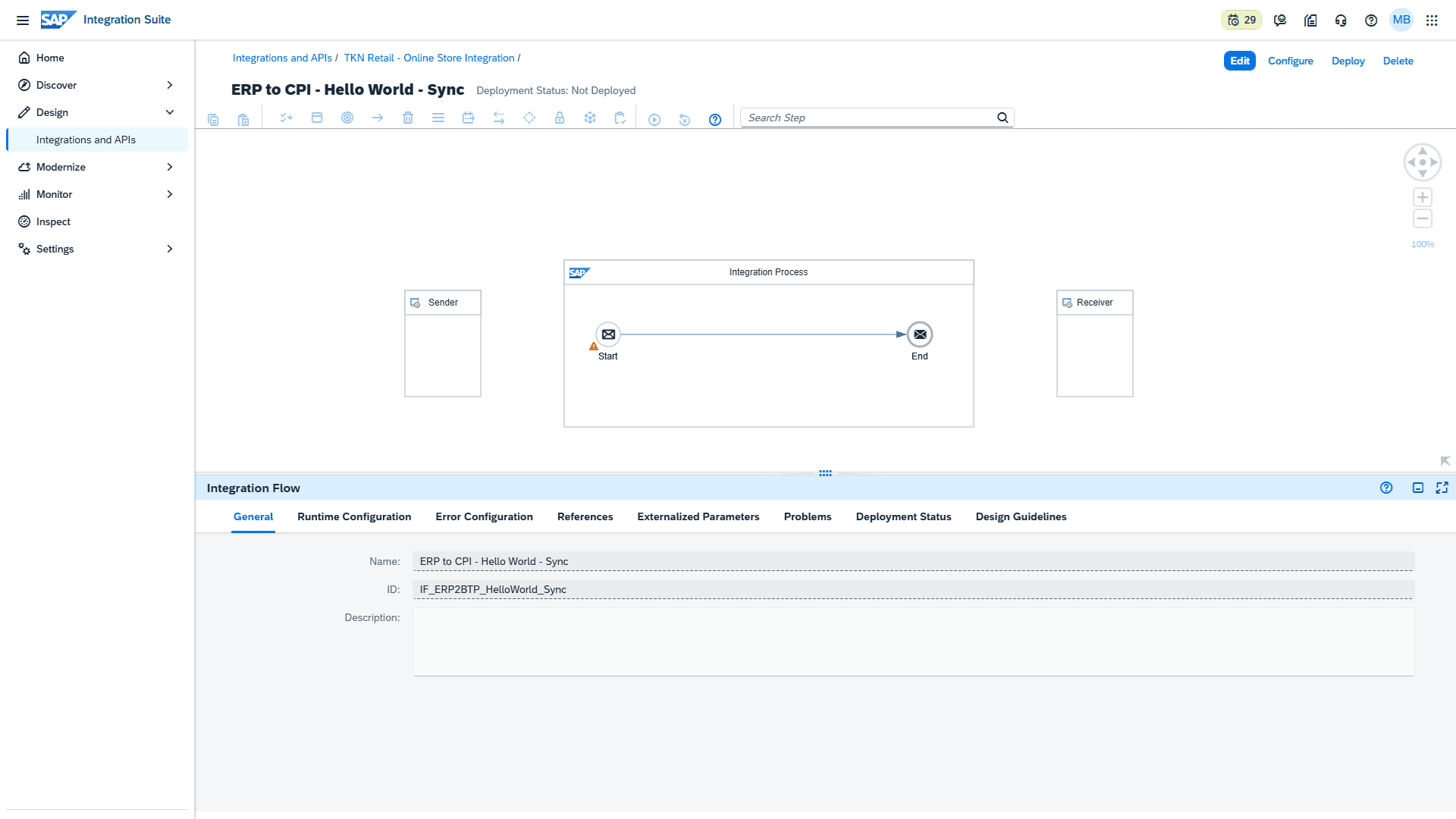Expand the Modernize navigation section
Viewport: 1456px width, 819px height.
coord(170,167)
